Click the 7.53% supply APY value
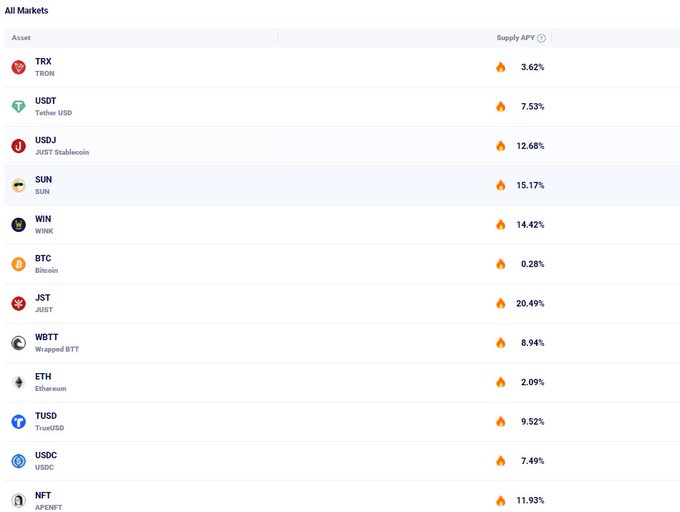 (x=533, y=106)
